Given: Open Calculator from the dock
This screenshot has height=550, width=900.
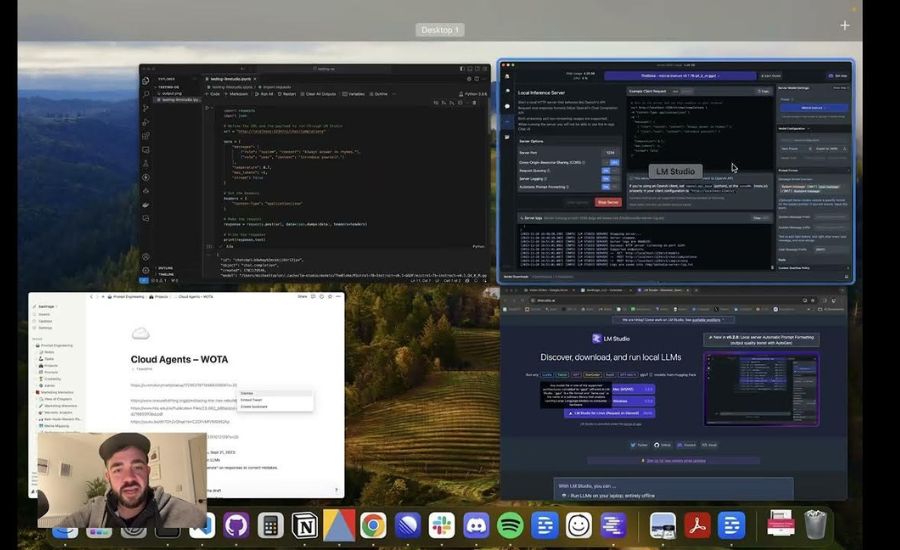Looking at the screenshot, I should [270, 525].
